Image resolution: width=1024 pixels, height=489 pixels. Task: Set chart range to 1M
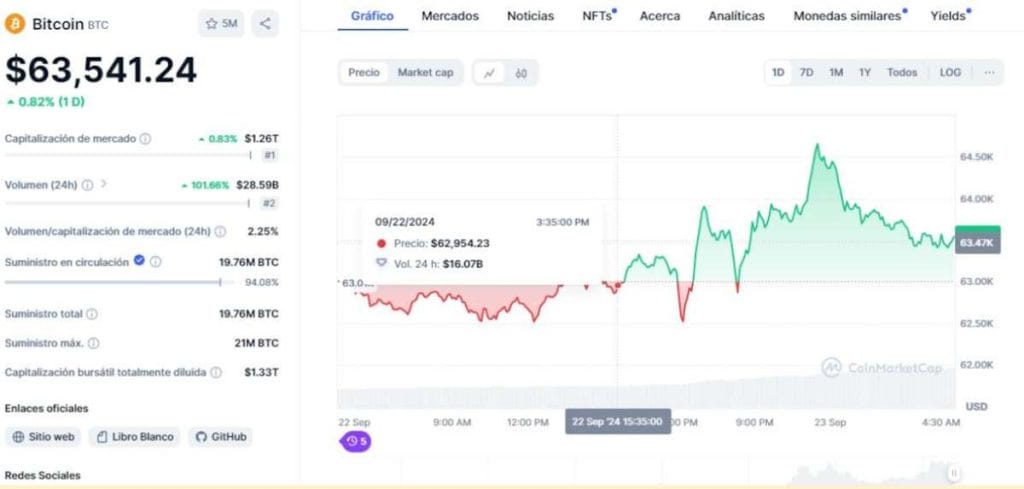click(836, 72)
